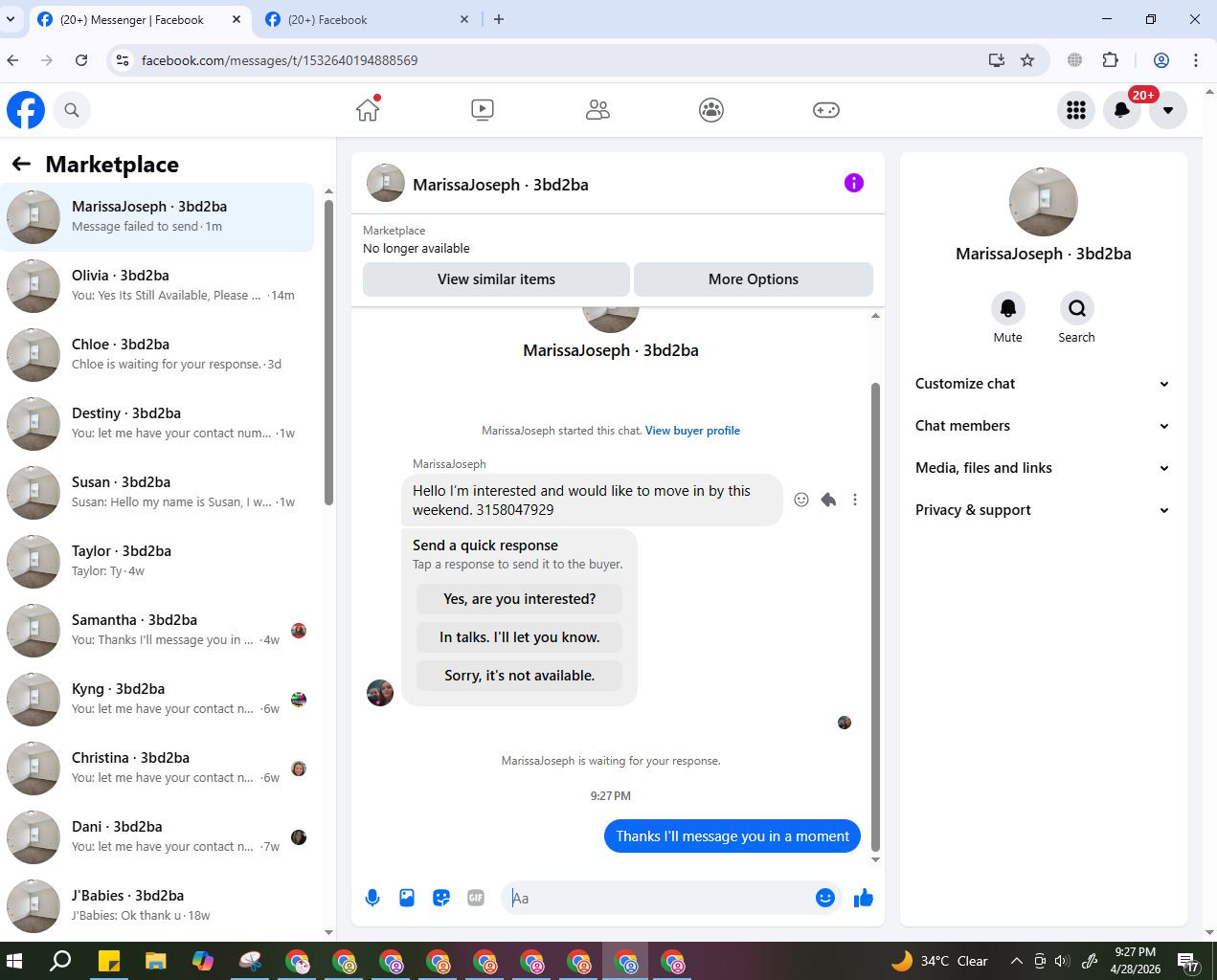Open the Christina · 3bd2ba conversation
This screenshot has width=1217, height=980.
(157, 768)
